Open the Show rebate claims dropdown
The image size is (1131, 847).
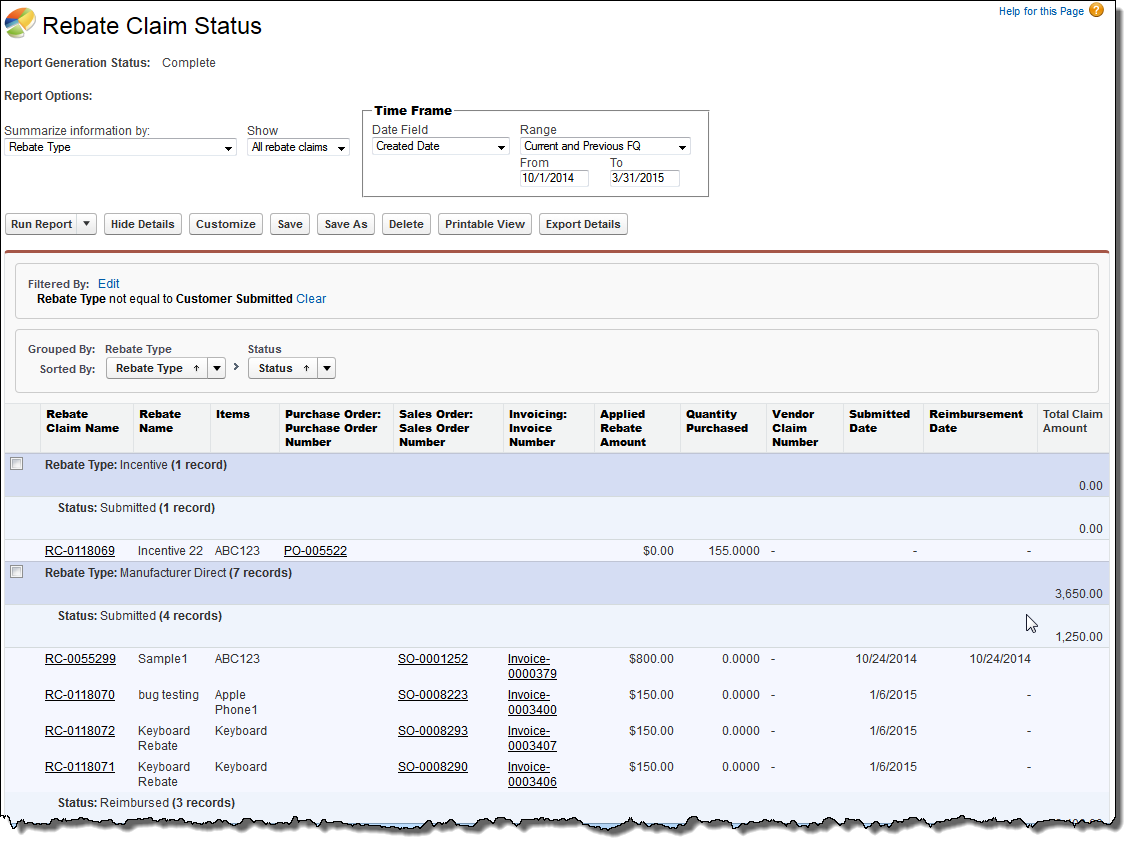(x=298, y=147)
